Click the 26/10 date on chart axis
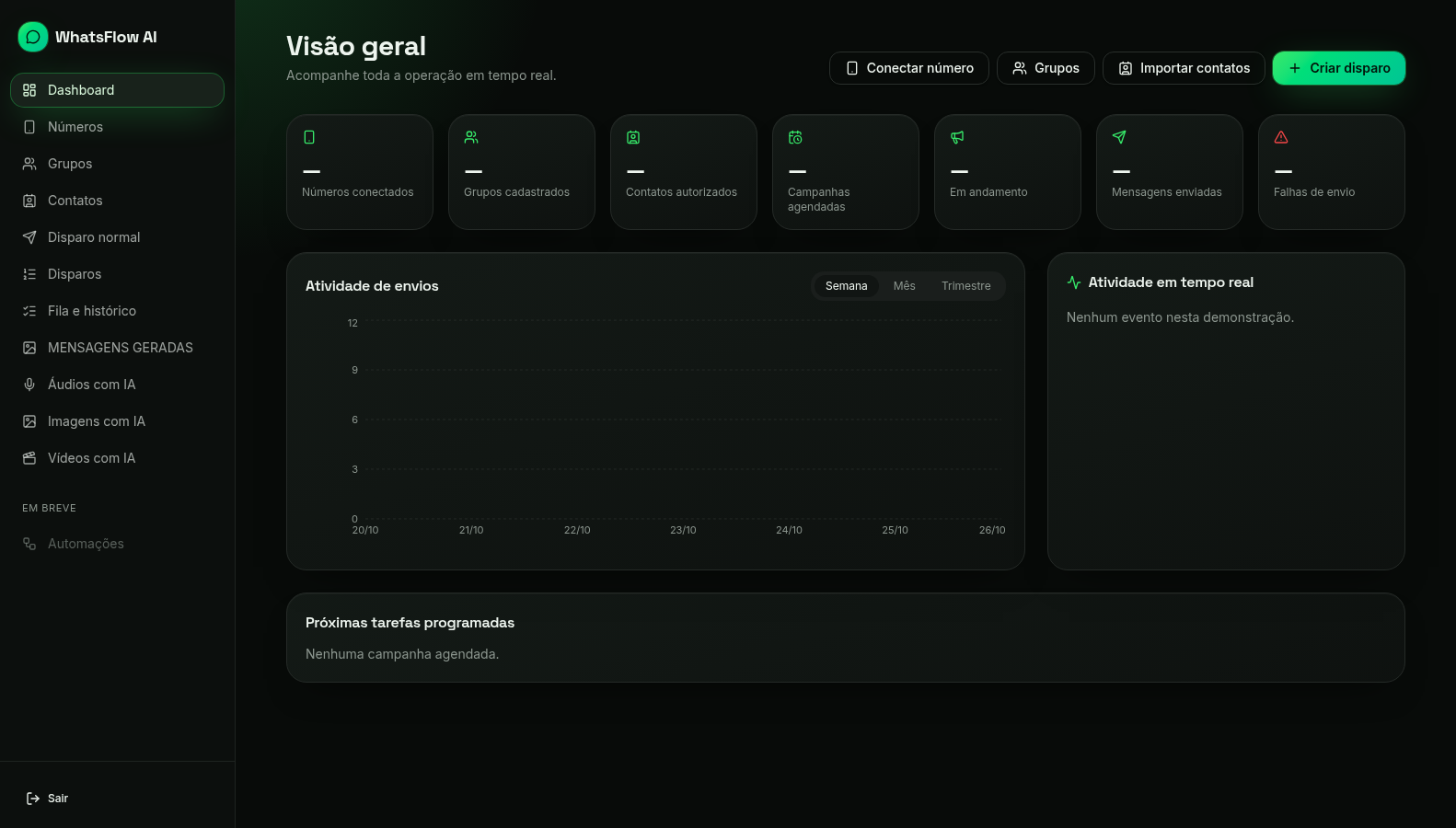 (x=992, y=530)
